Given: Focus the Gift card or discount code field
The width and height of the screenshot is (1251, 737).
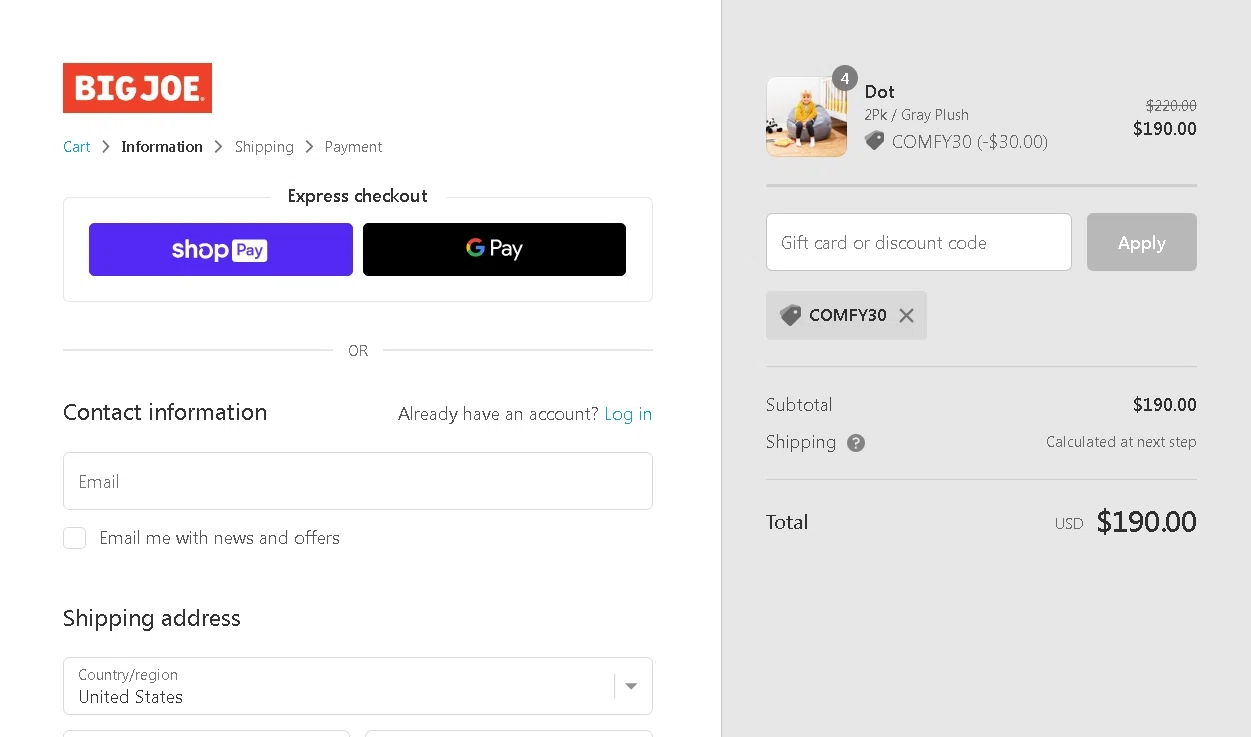Looking at the screenshot, I should click(919, 242).
